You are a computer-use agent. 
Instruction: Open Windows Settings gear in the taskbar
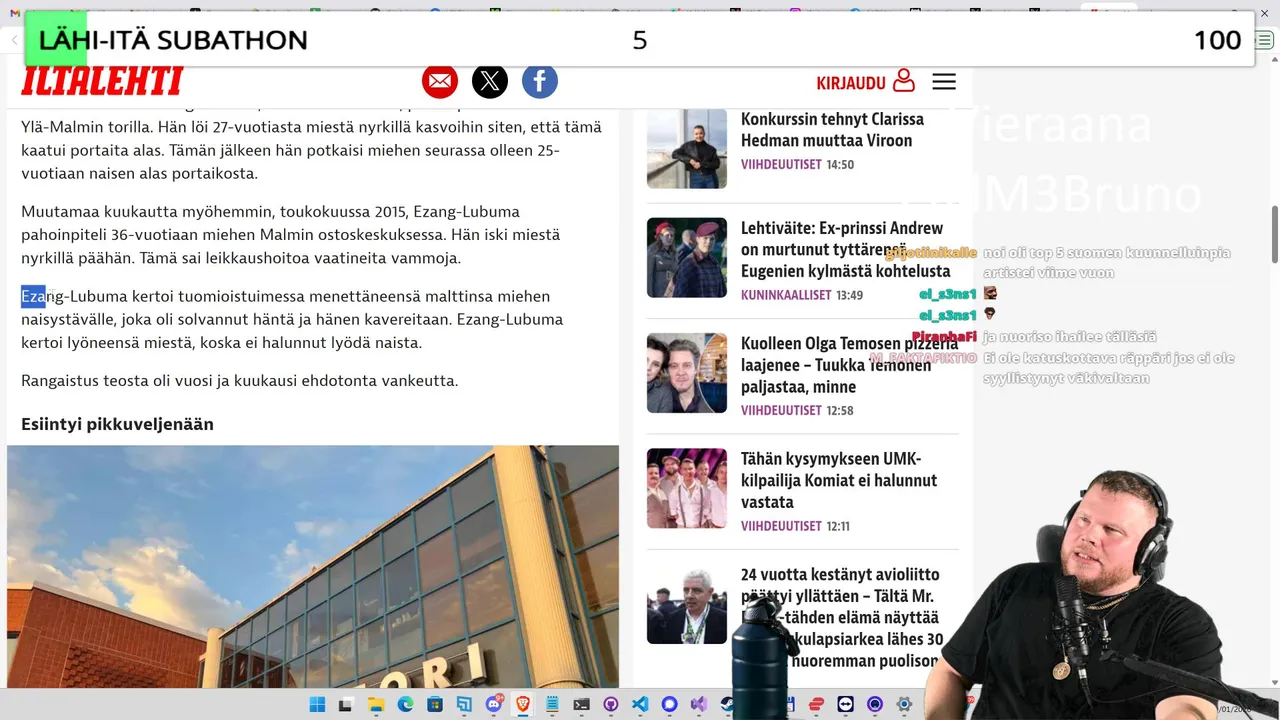904,705
